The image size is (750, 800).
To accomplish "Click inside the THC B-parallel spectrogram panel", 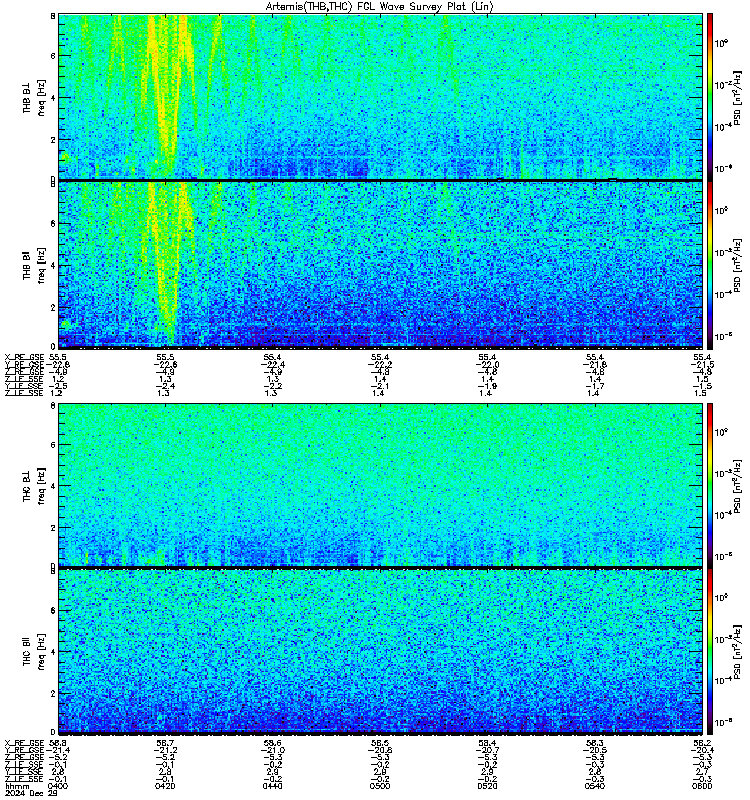I will click(380, 652).
